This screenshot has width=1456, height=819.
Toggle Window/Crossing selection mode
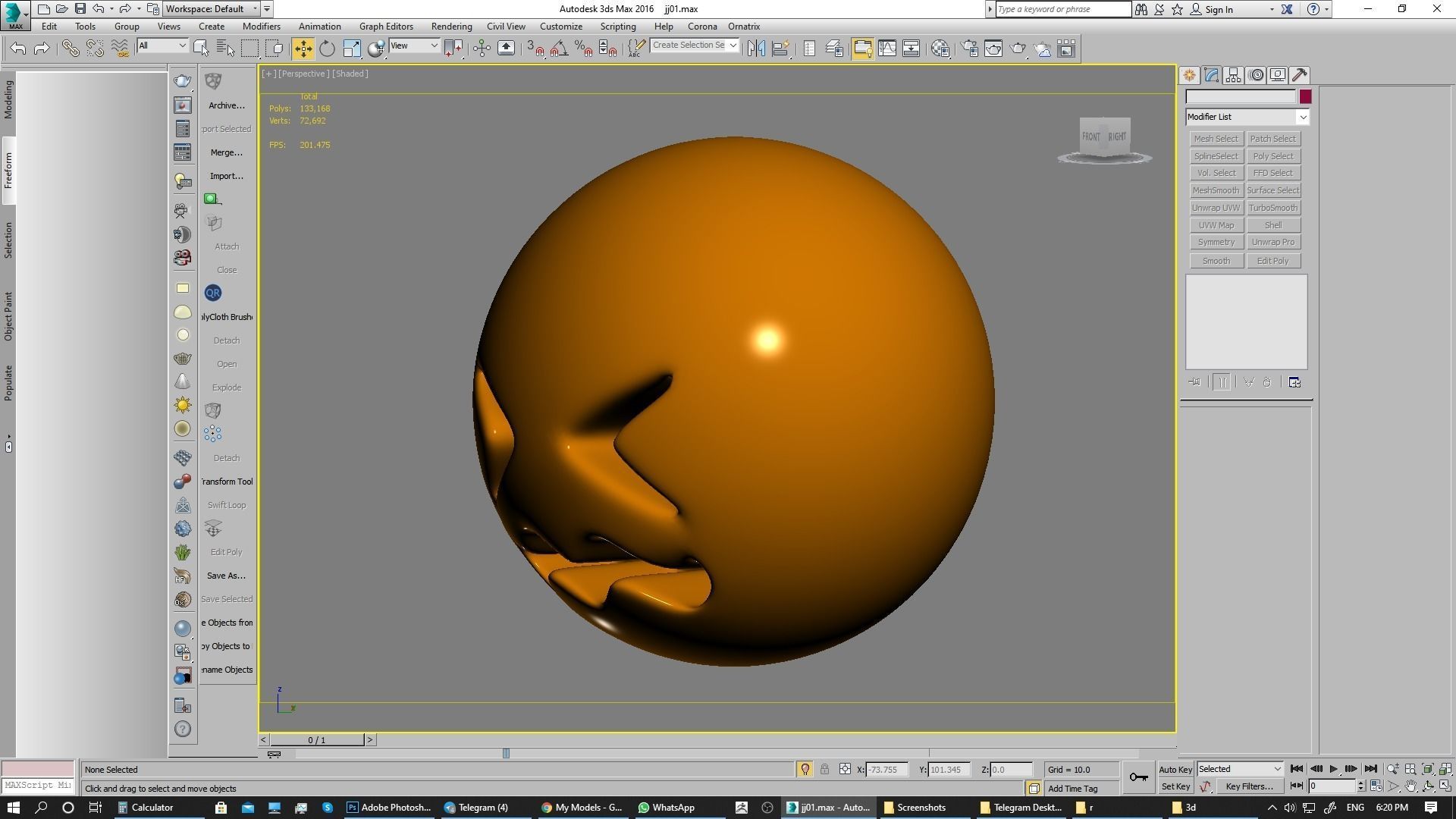[x=275, y=49]
